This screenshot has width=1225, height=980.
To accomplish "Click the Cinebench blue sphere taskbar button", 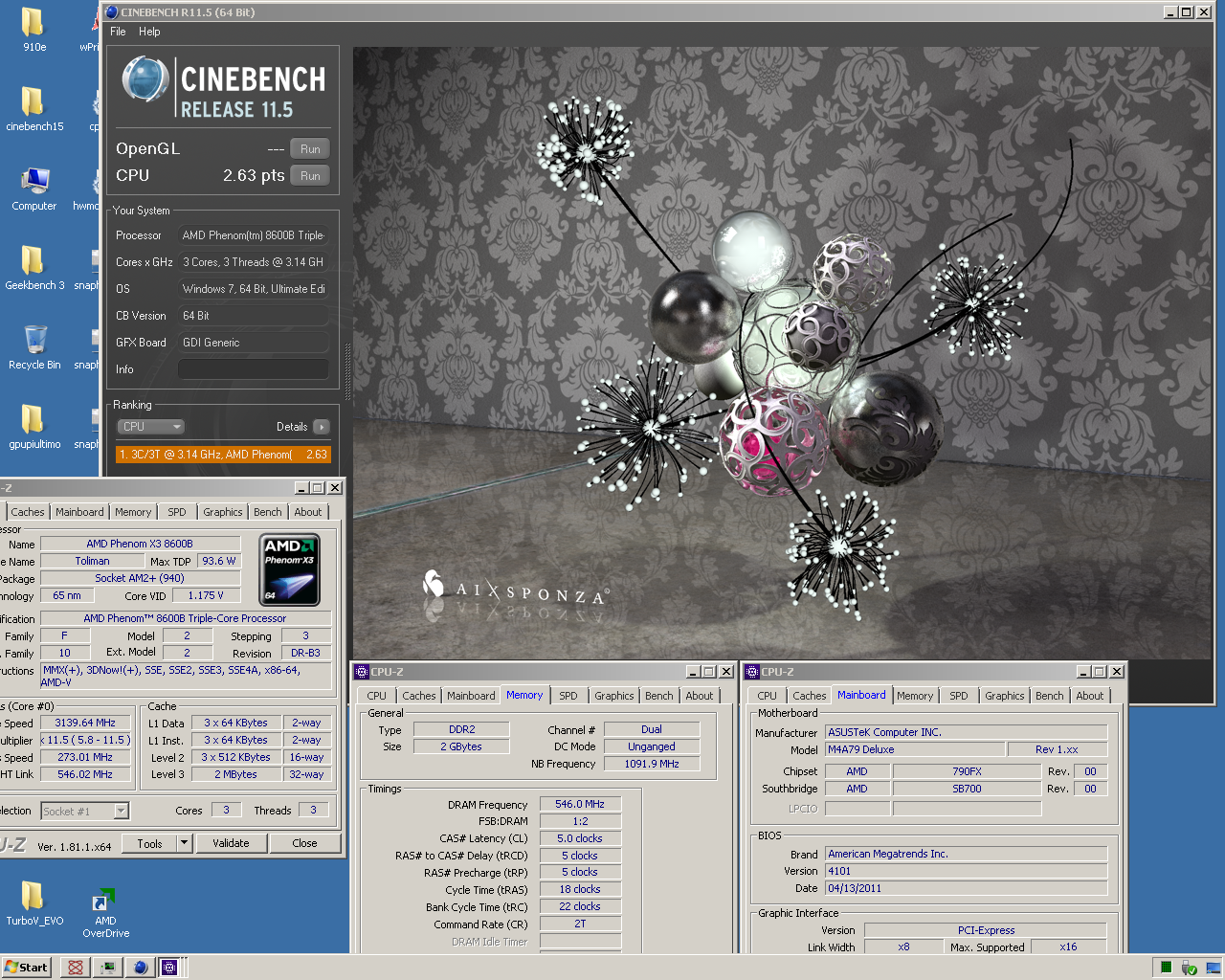I will 141,967.
